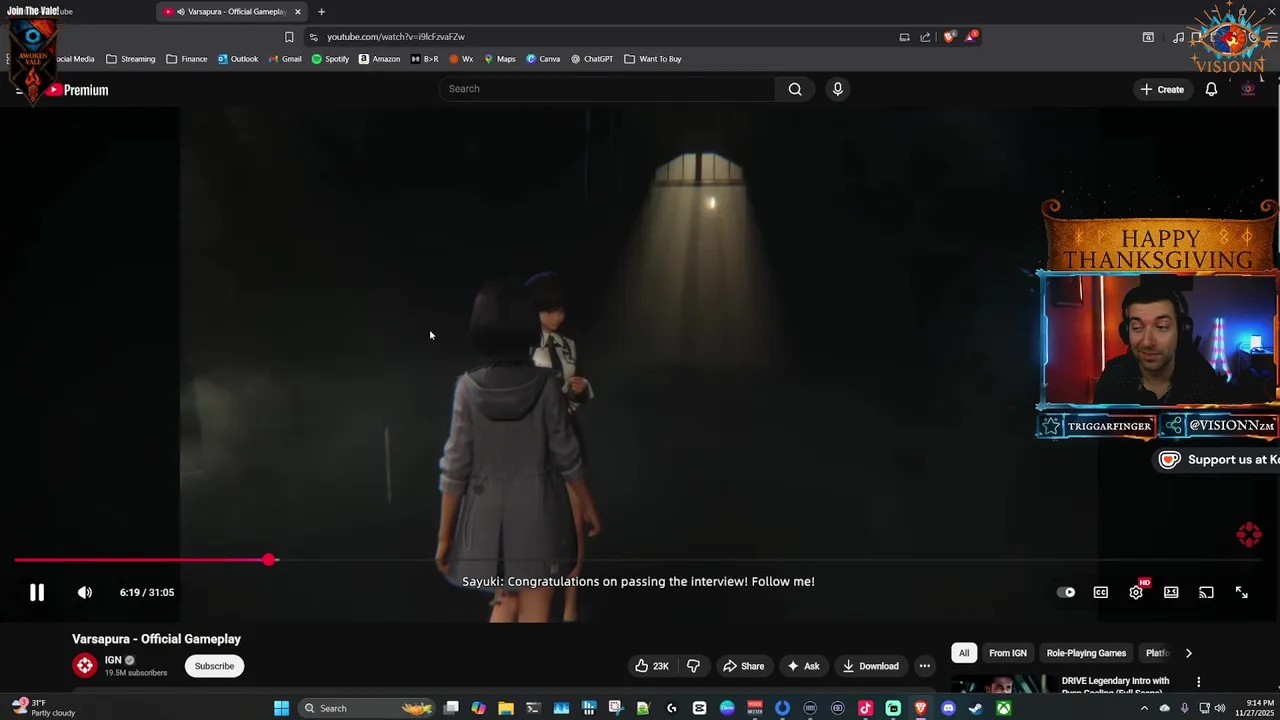Open Steam from the taskbar
The height and width of the screenshot is (720, 1280).
(x=975, y=708)
